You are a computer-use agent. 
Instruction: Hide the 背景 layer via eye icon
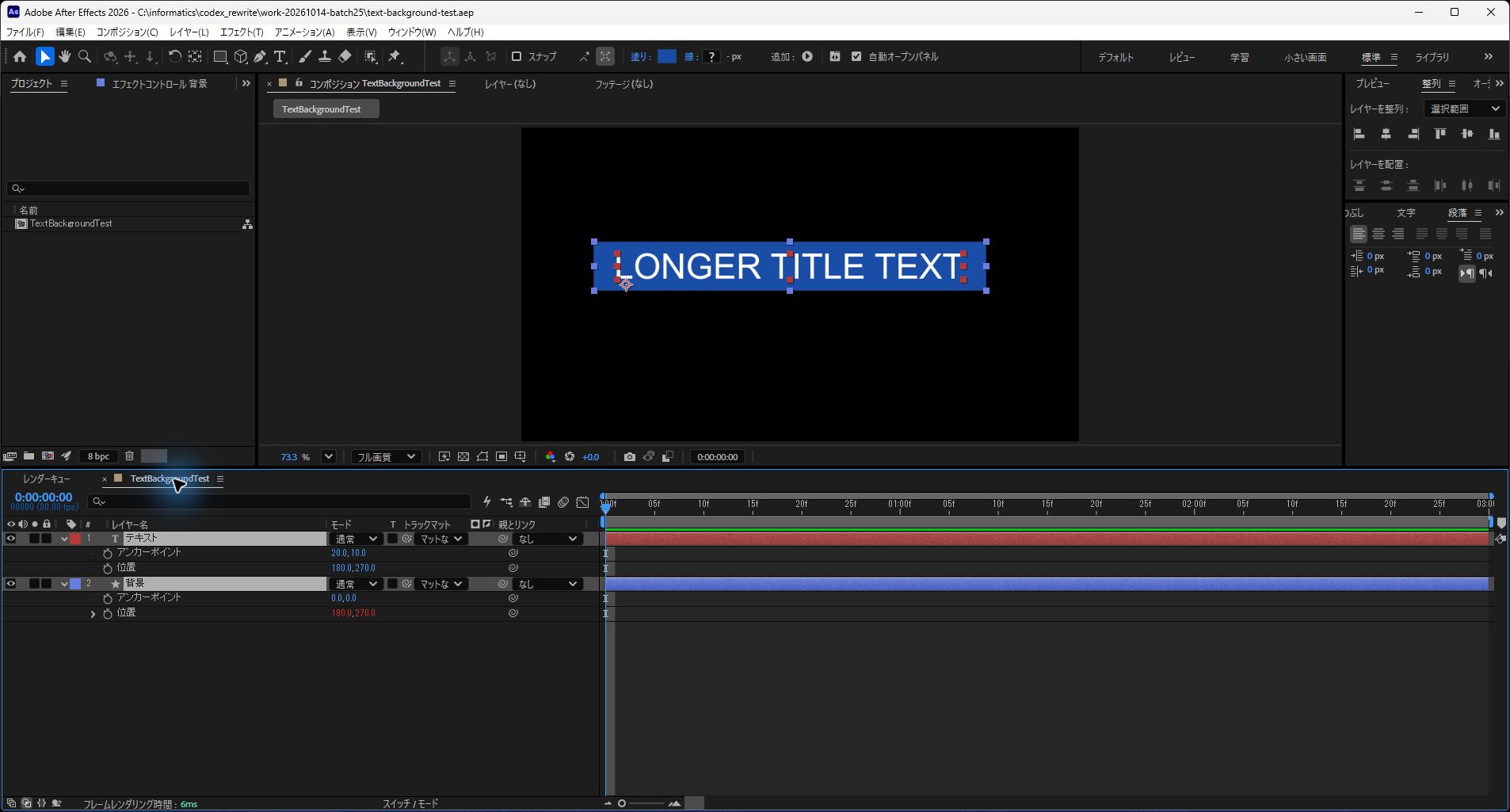(11, 584)
